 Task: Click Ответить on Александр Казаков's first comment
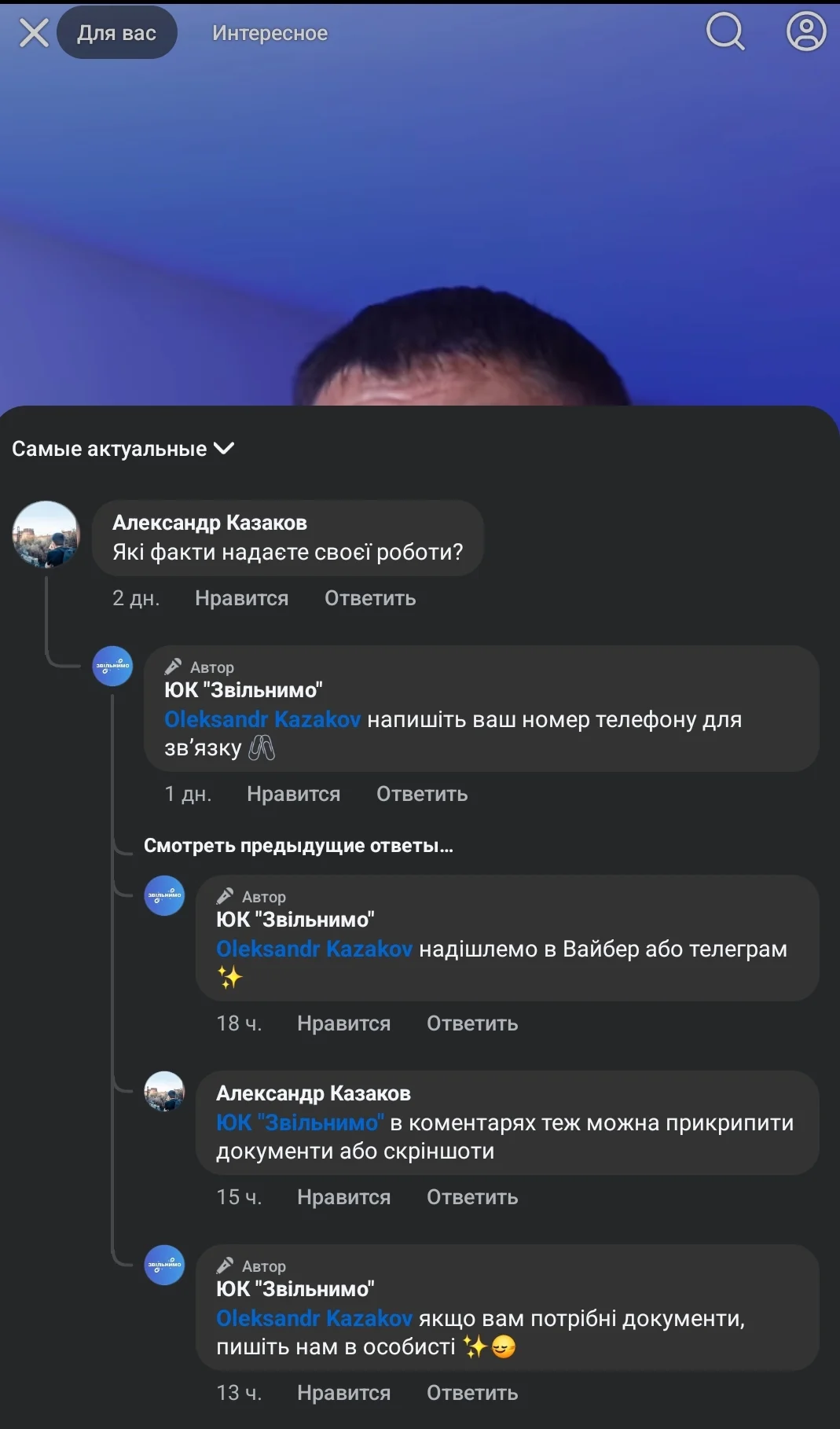[x=369, y=598]
